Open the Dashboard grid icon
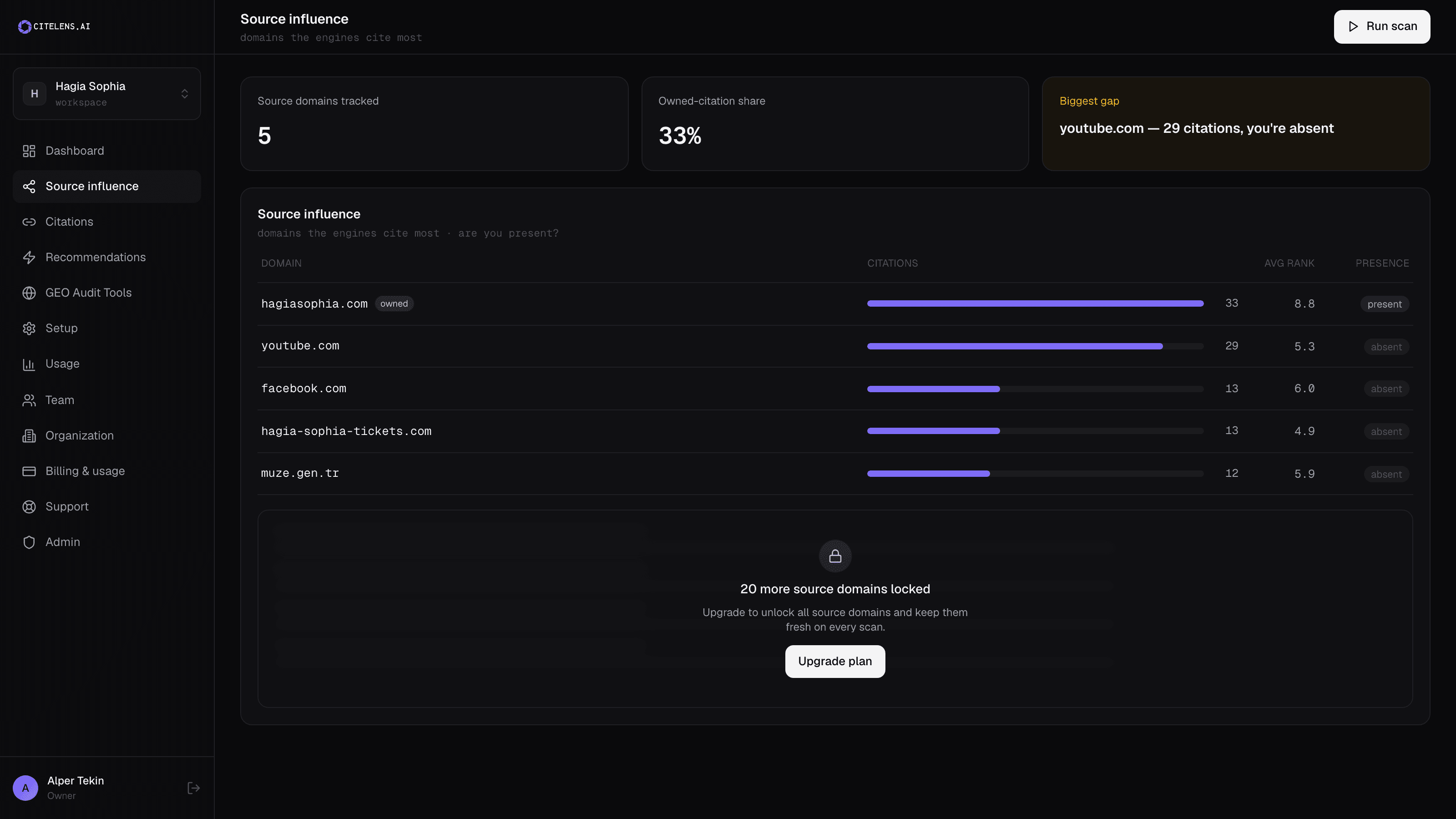The height and width of the screenshot is (819, 1456). (29, 151)
